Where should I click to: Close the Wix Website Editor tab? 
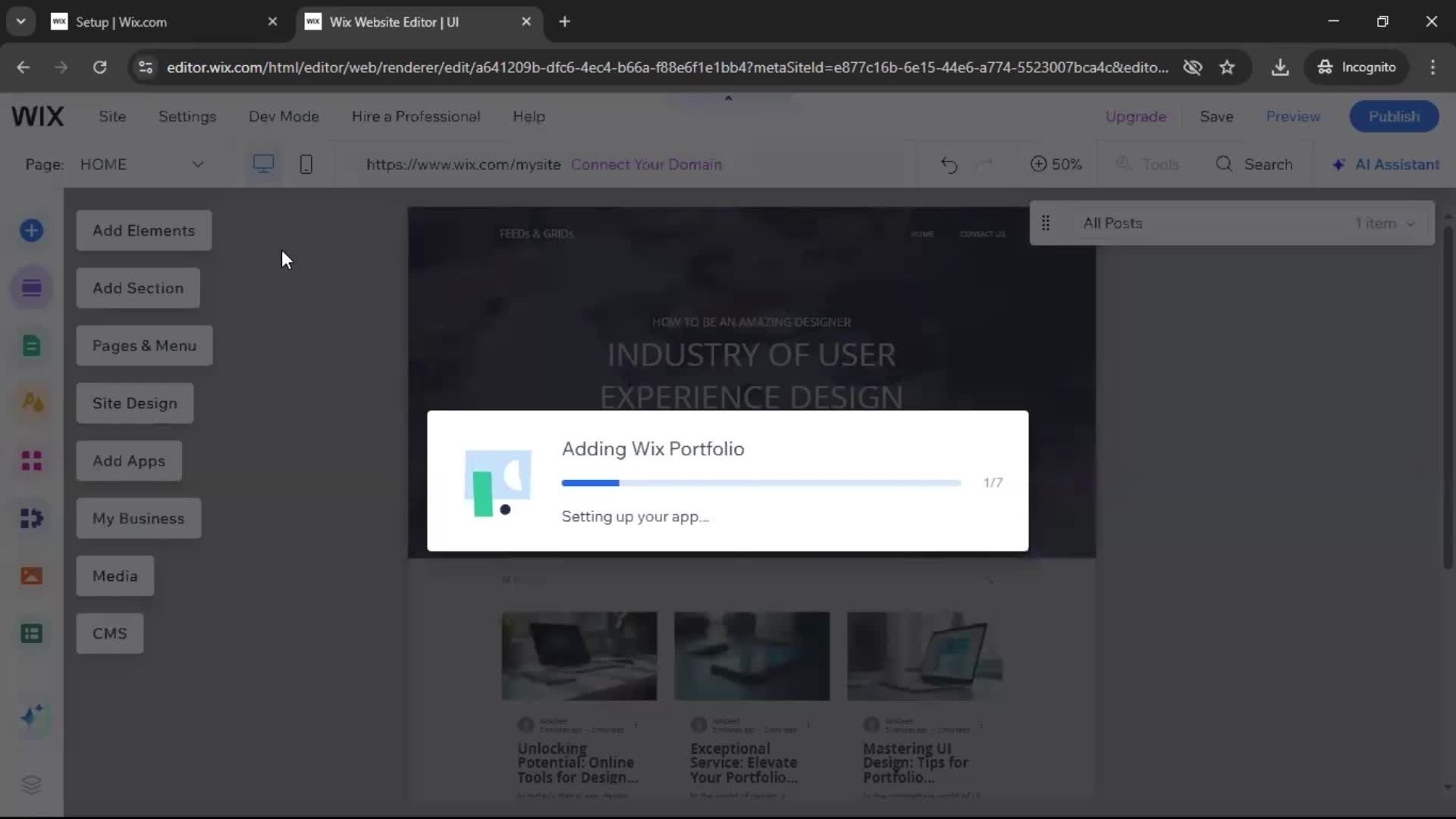526,21
